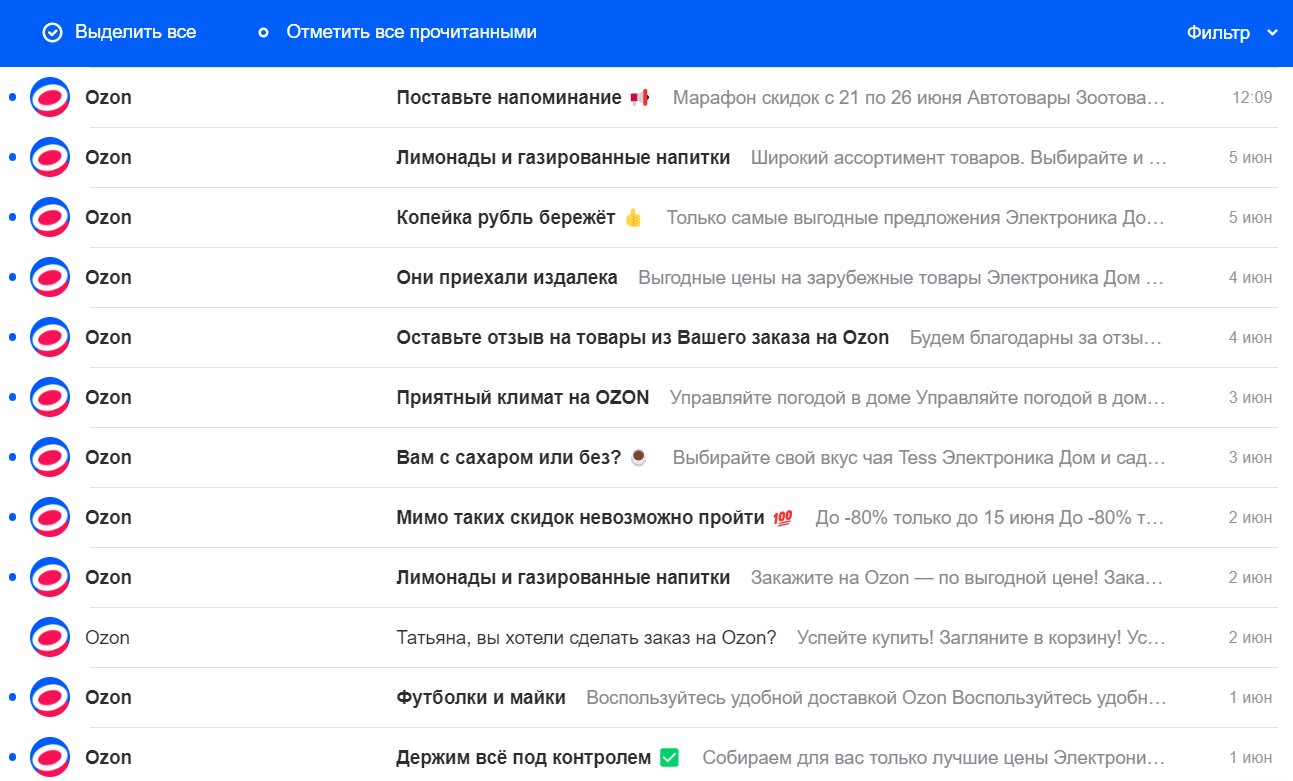Viewport: 1293px width, 781px height.
Task: Click Ozon avatar for 'Приятный климат на OZON'
Action: tap(50, 397)
